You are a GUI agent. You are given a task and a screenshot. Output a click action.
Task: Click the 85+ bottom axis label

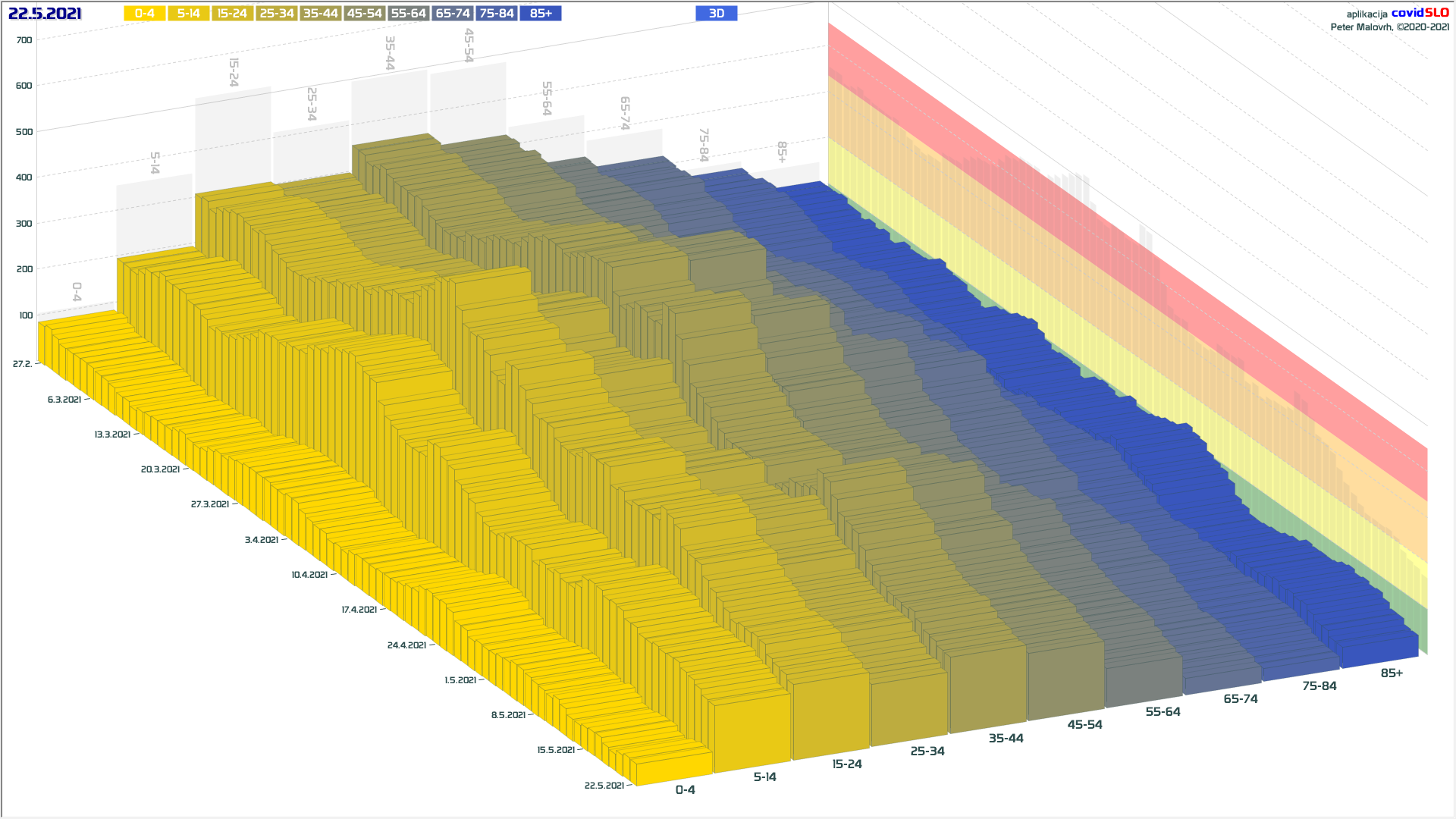coord(1392,673)
